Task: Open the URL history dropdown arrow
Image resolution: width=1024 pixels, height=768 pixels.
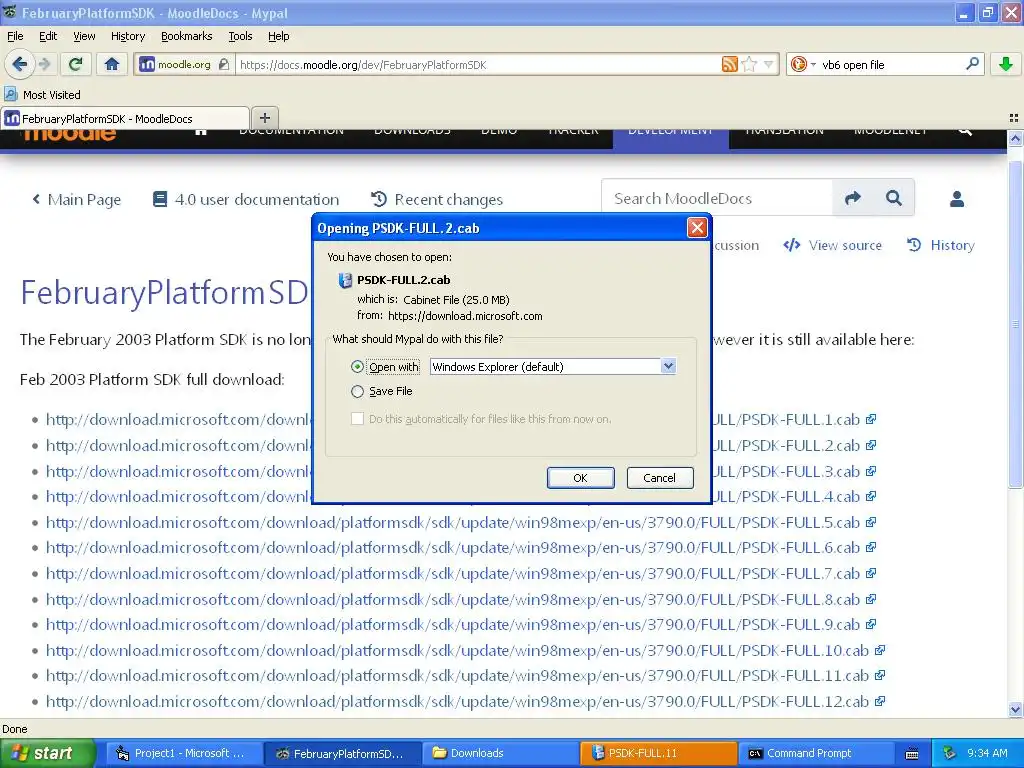Action: pos(769,64)
